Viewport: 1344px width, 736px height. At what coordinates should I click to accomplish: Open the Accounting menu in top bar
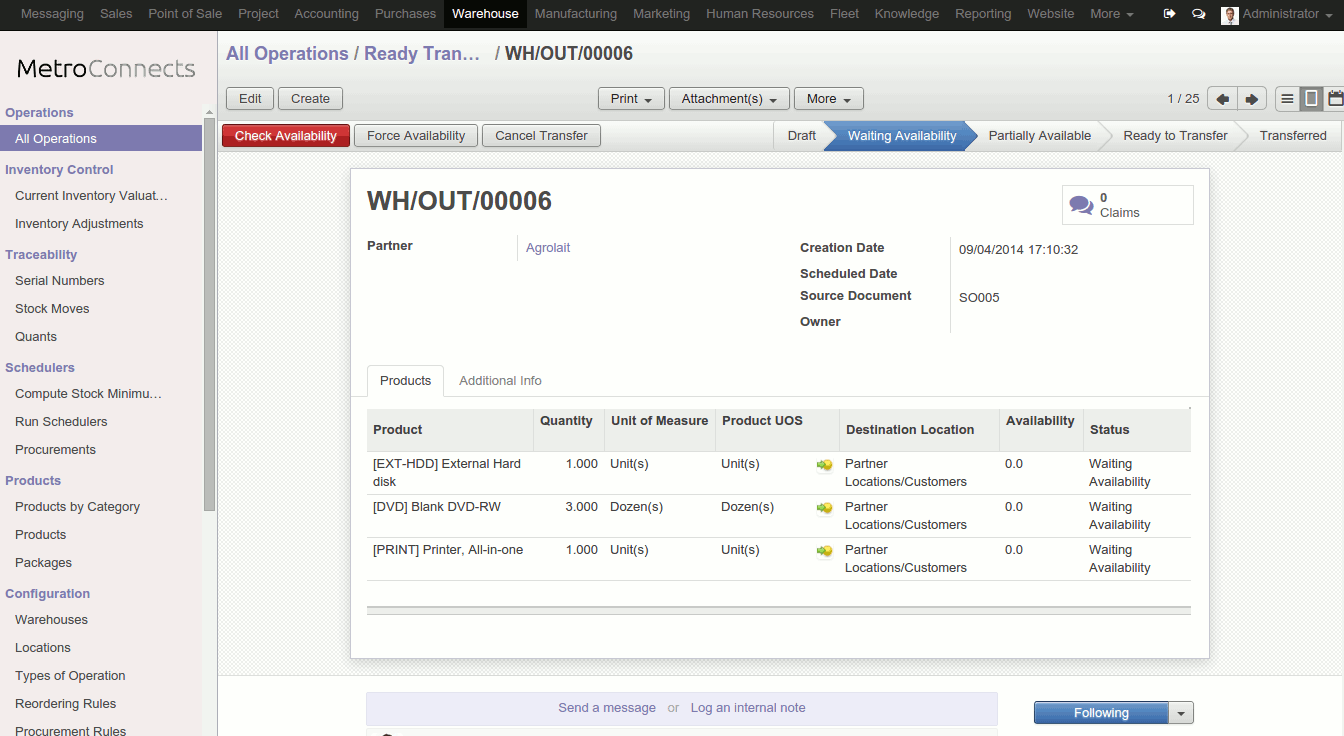click(326, 14)
